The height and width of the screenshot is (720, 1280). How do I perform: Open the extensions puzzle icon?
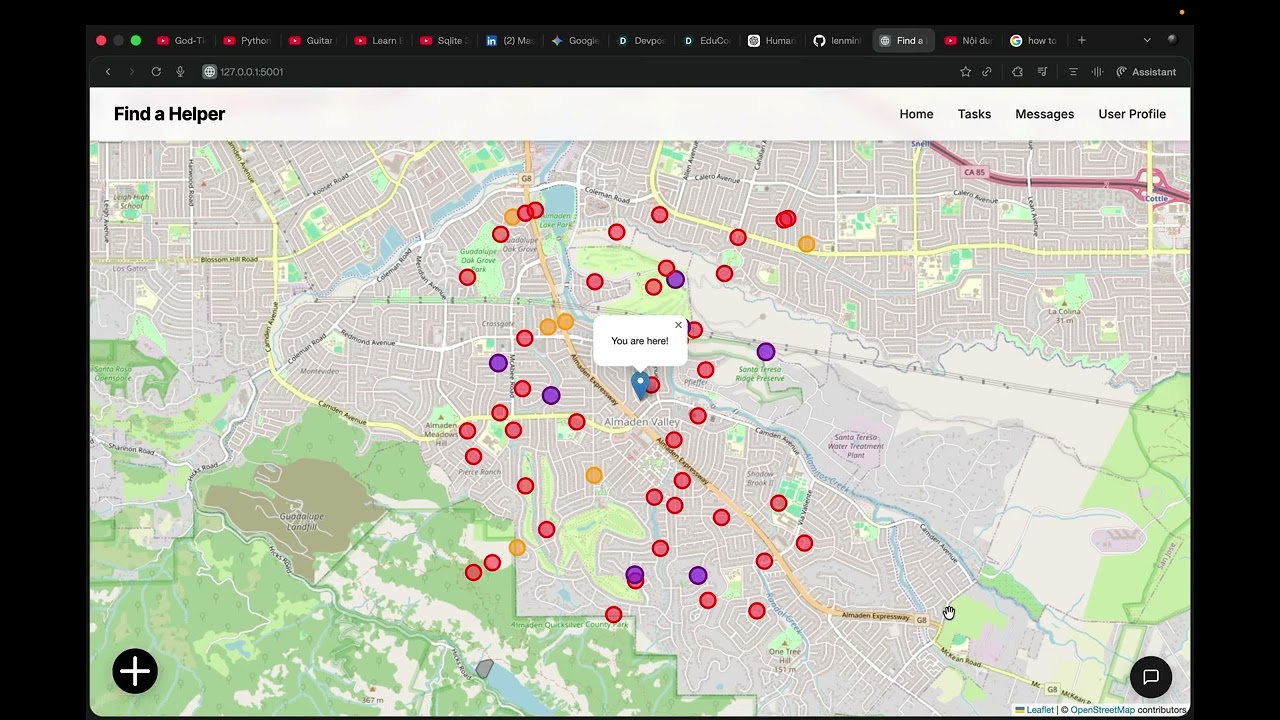[x=1018, y=72]
